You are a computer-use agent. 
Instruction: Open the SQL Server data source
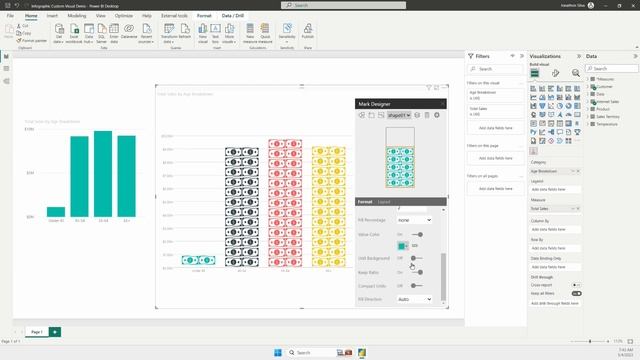101,33
